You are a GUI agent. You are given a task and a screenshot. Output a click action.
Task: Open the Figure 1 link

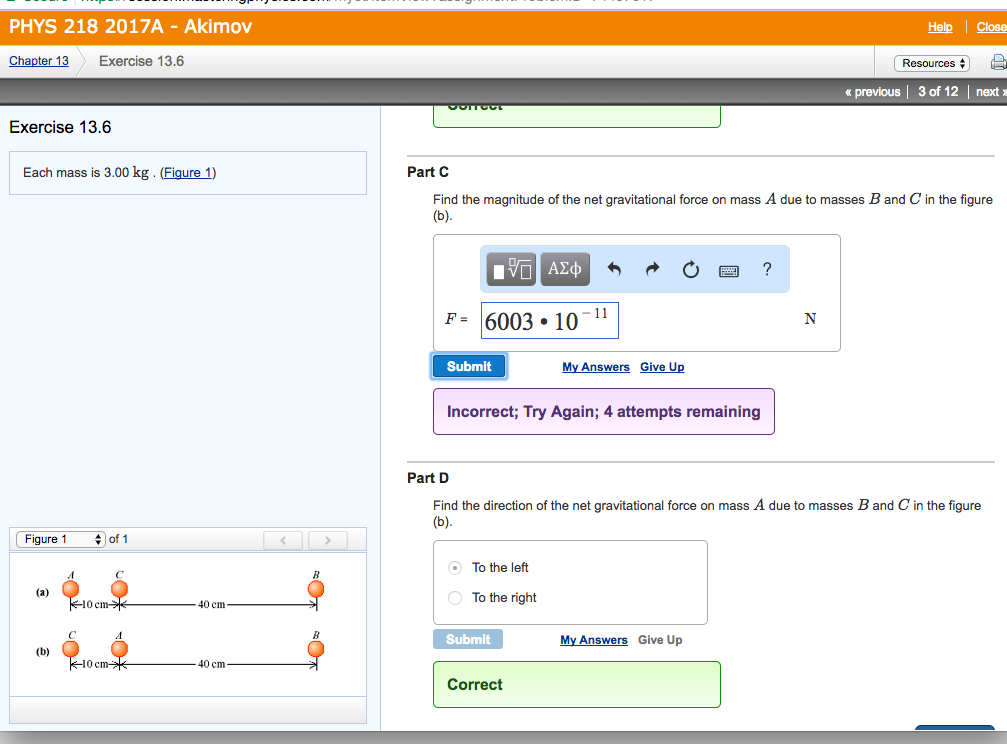188,173
